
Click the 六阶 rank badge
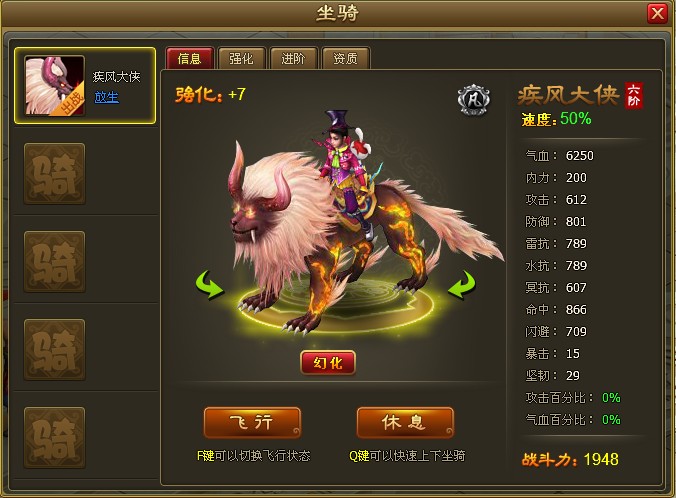pos(634,95)
